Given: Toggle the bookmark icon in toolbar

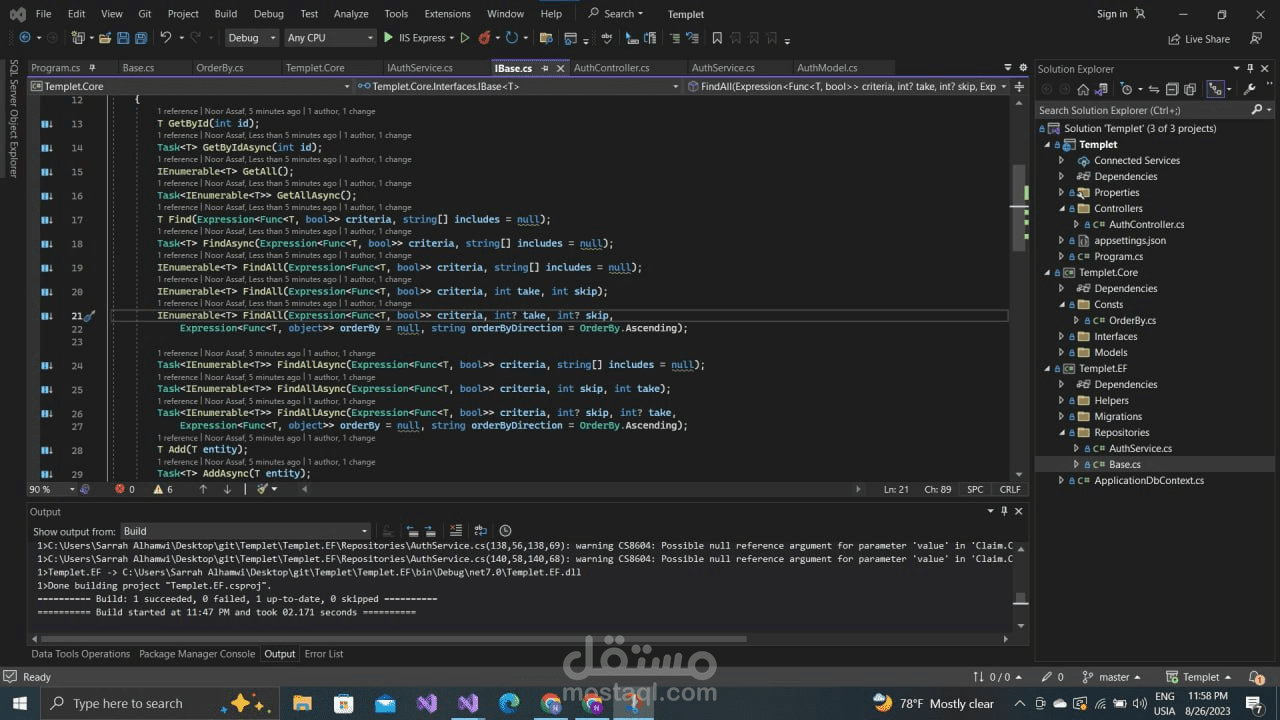Looking at the screenshot, I should (x=717, y=38).
